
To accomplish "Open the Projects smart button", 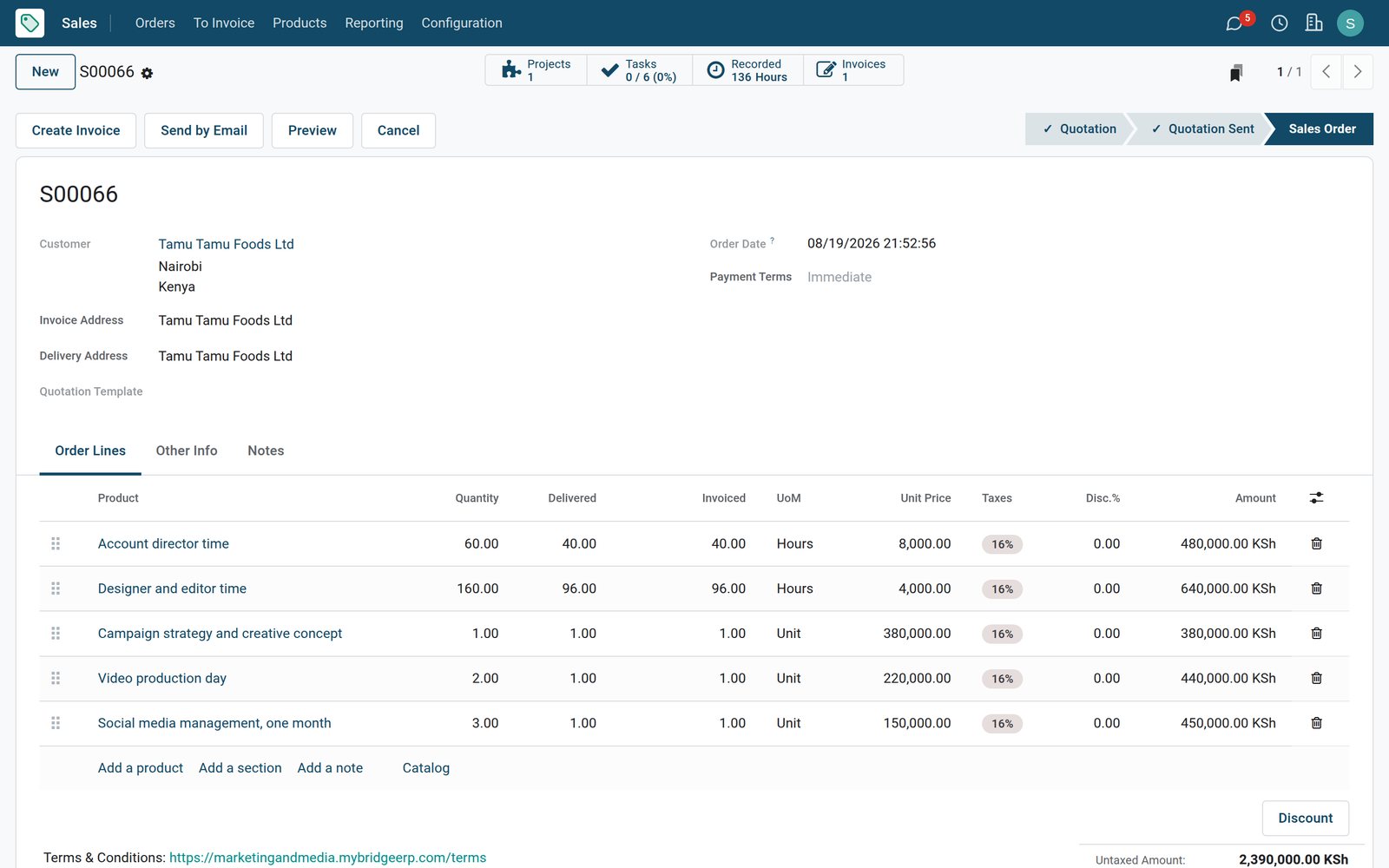I will (536, 70).
